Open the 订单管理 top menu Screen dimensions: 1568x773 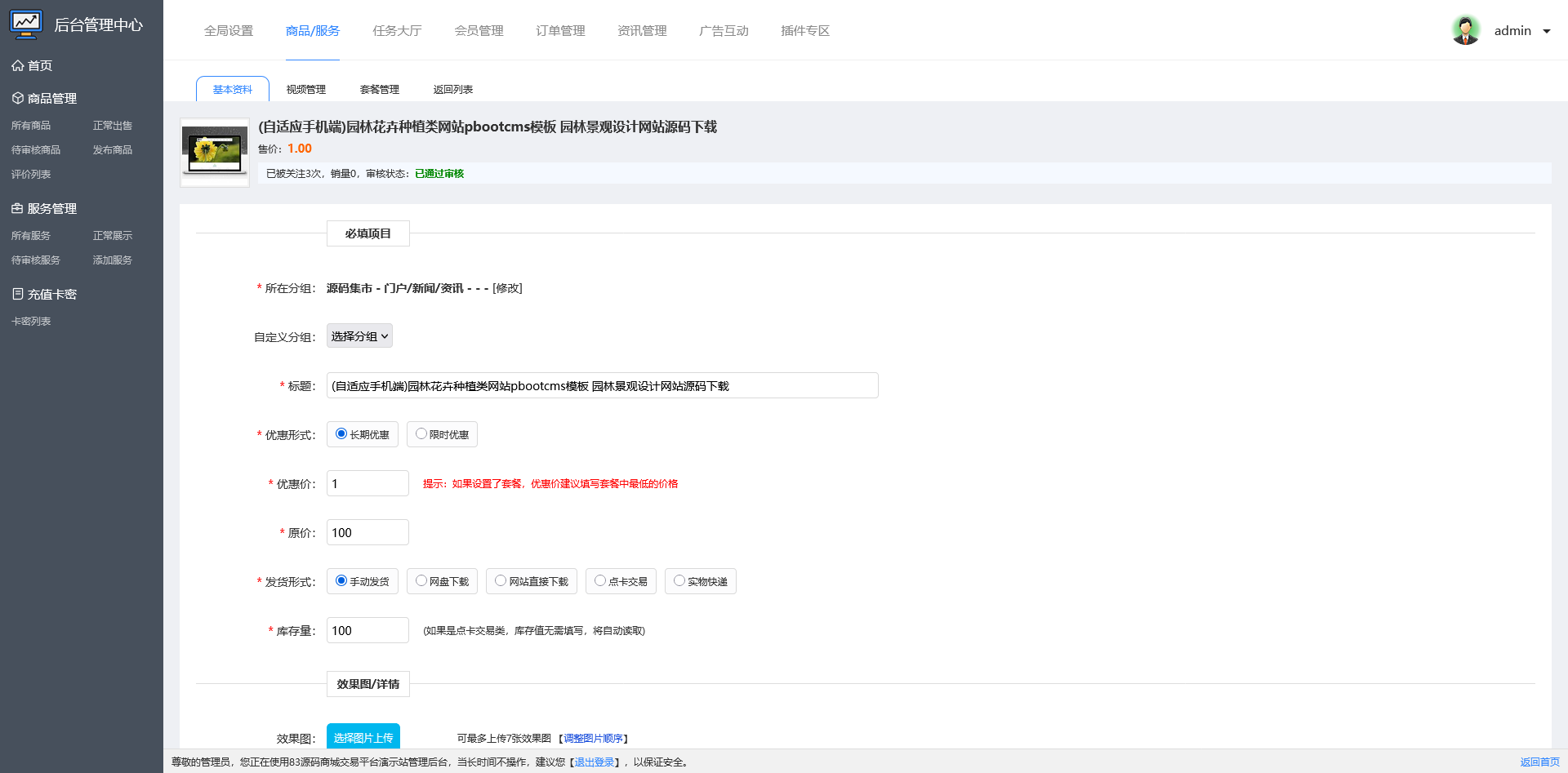click(x=560, y=31)
